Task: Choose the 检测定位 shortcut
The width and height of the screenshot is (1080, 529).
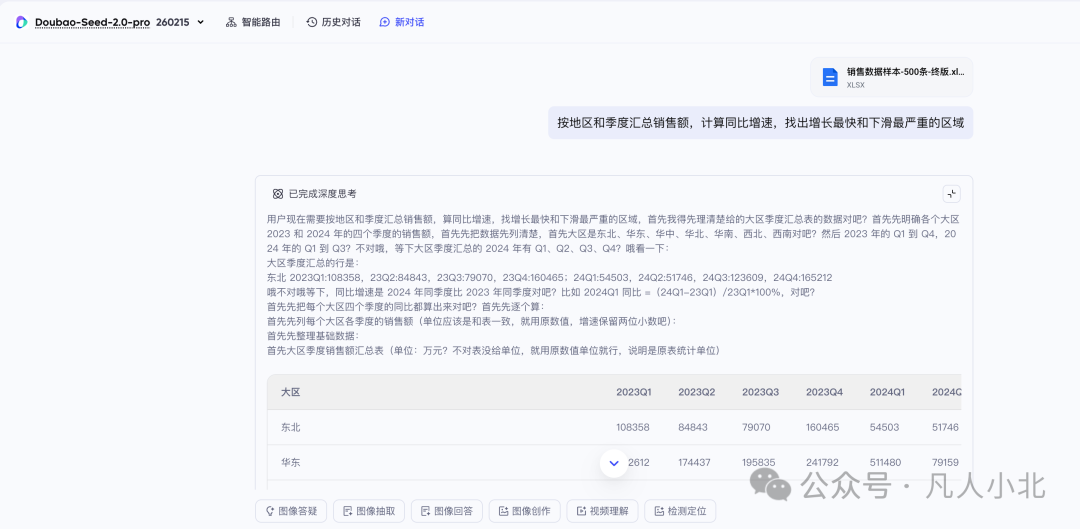Action: [680, 511]
